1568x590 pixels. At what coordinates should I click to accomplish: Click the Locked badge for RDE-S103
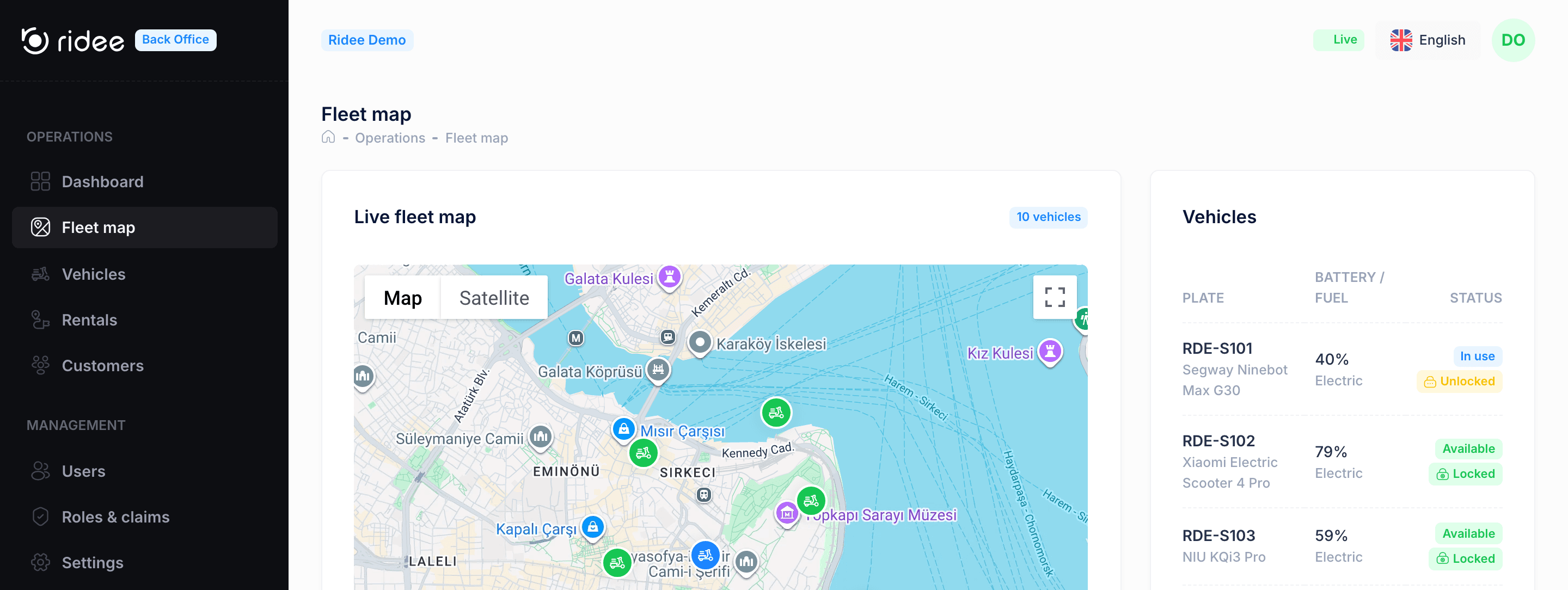coord(1465,558)
